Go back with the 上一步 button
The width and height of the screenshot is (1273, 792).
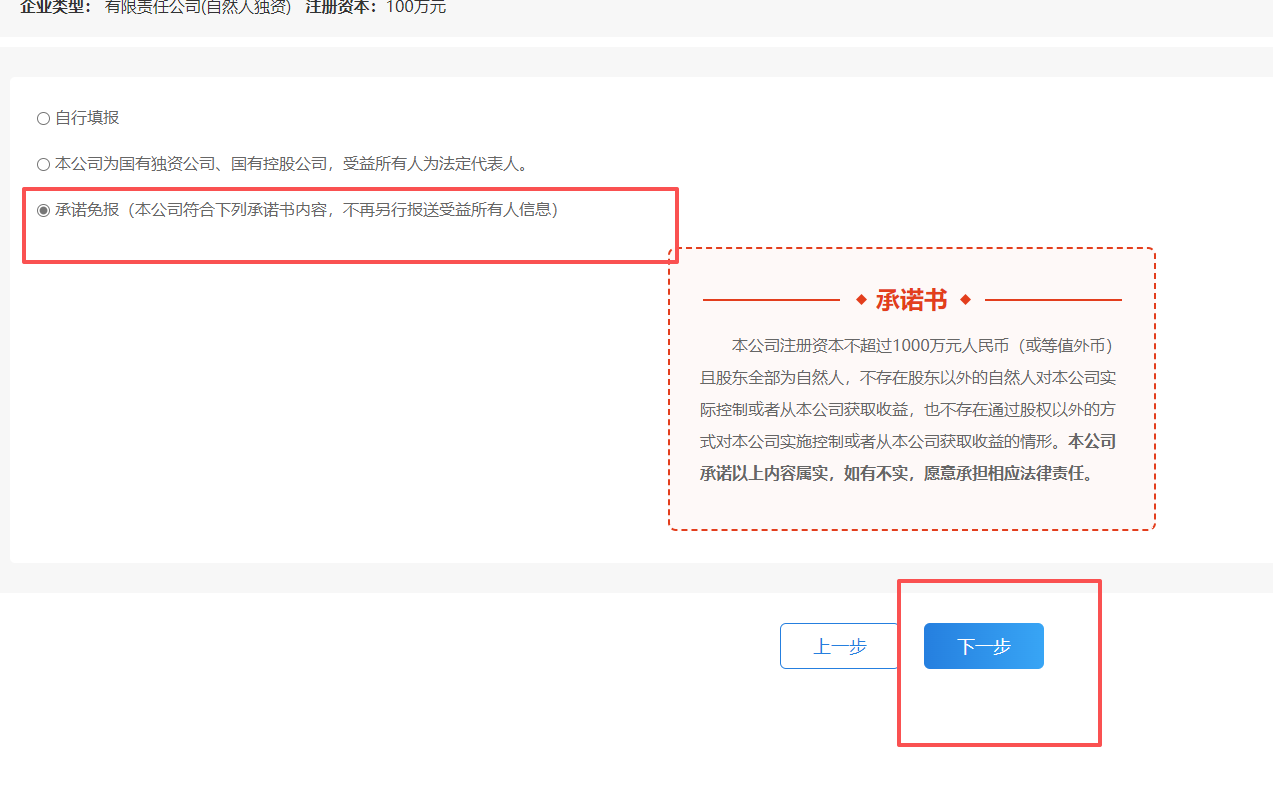point(839,646)
